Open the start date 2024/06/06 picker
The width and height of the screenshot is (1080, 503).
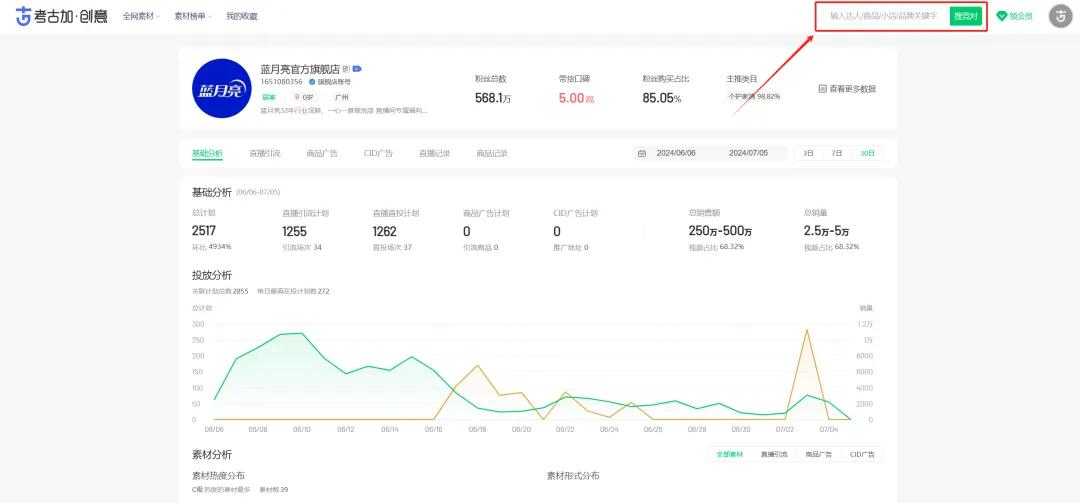(676, 153)
